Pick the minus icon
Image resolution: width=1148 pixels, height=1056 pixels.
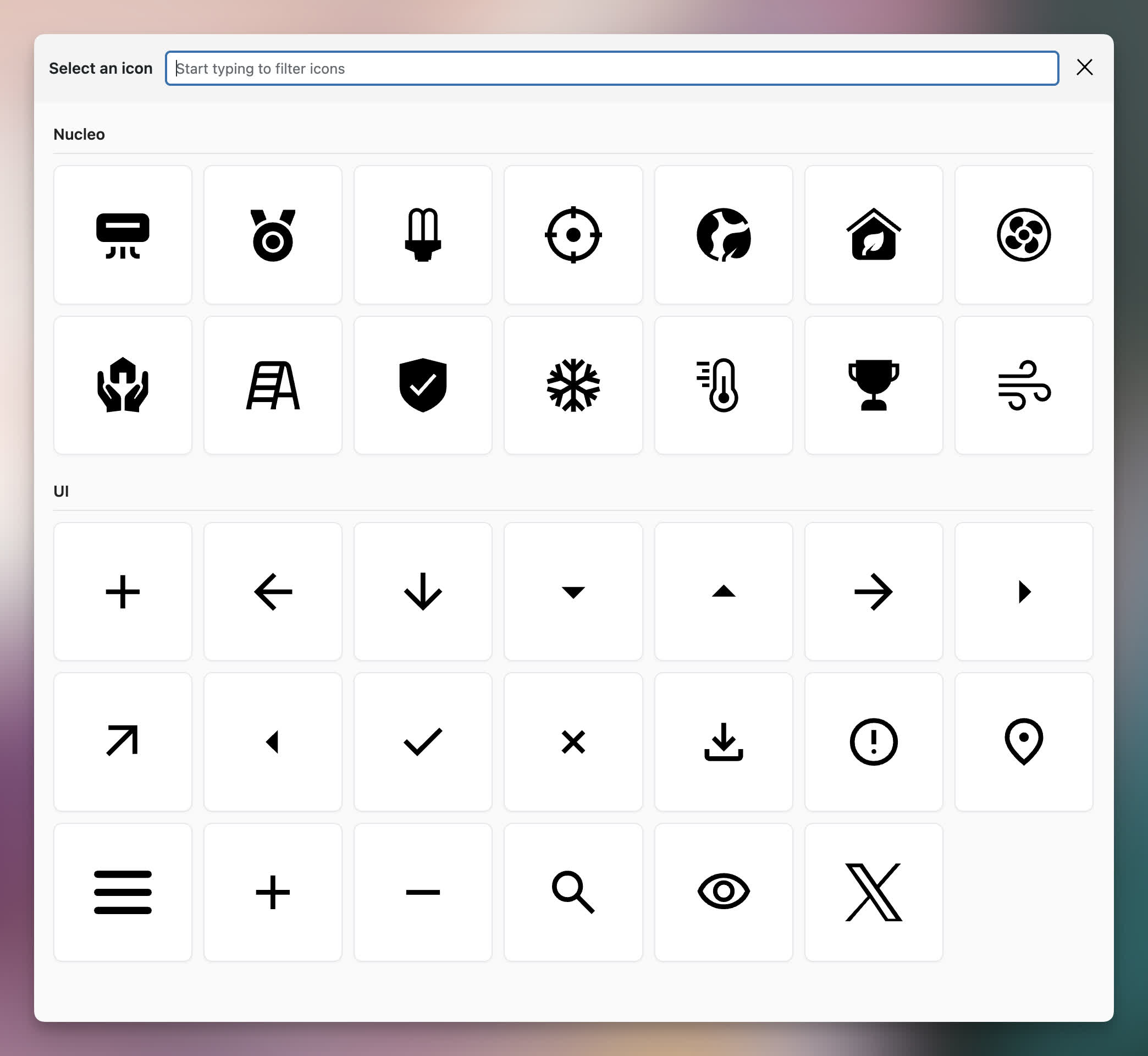coord(423,892)
